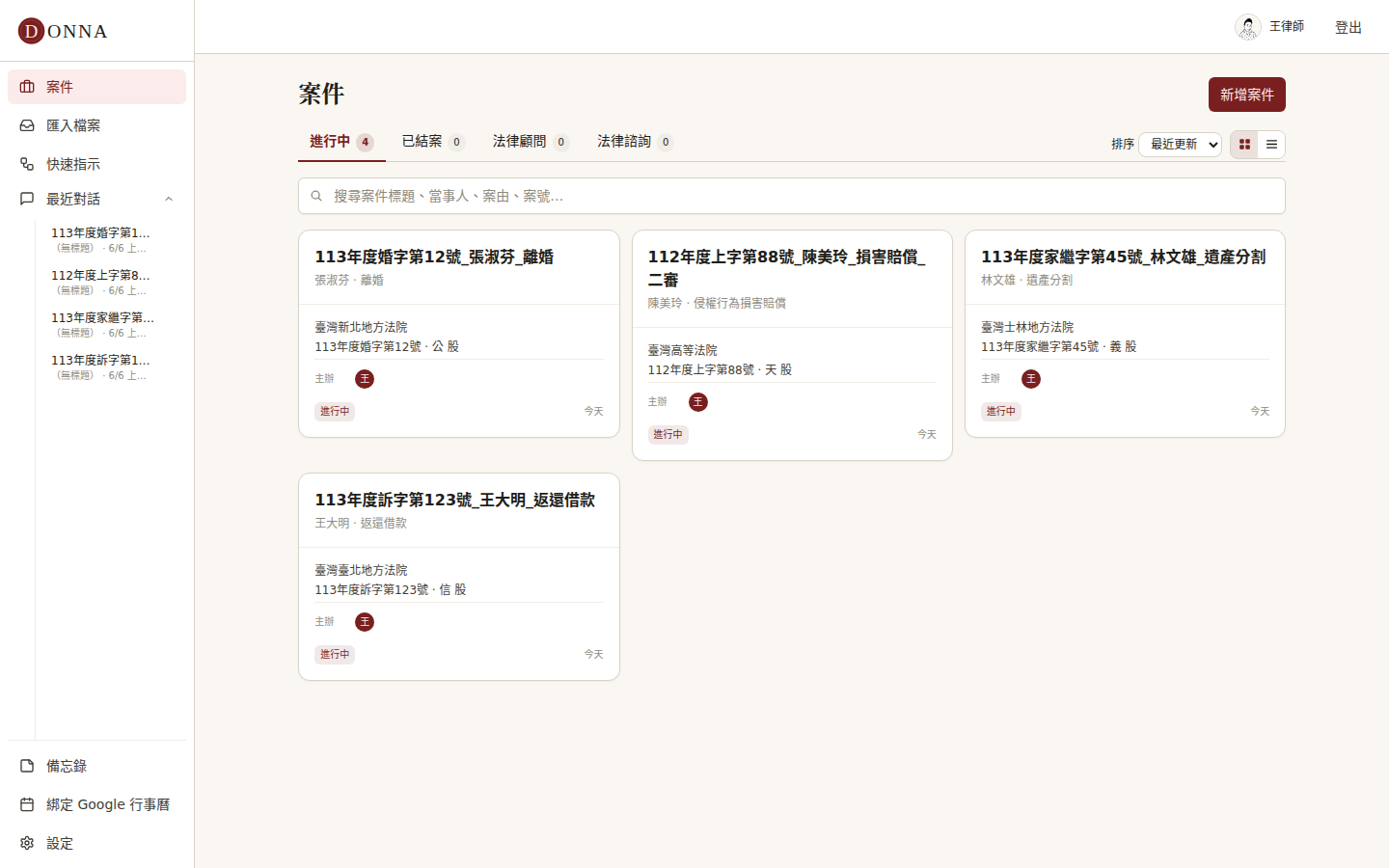This screenshot has width=1389, height=868.
Task: Open recent conversation 113年度家繼字第…
Action: 111,325
